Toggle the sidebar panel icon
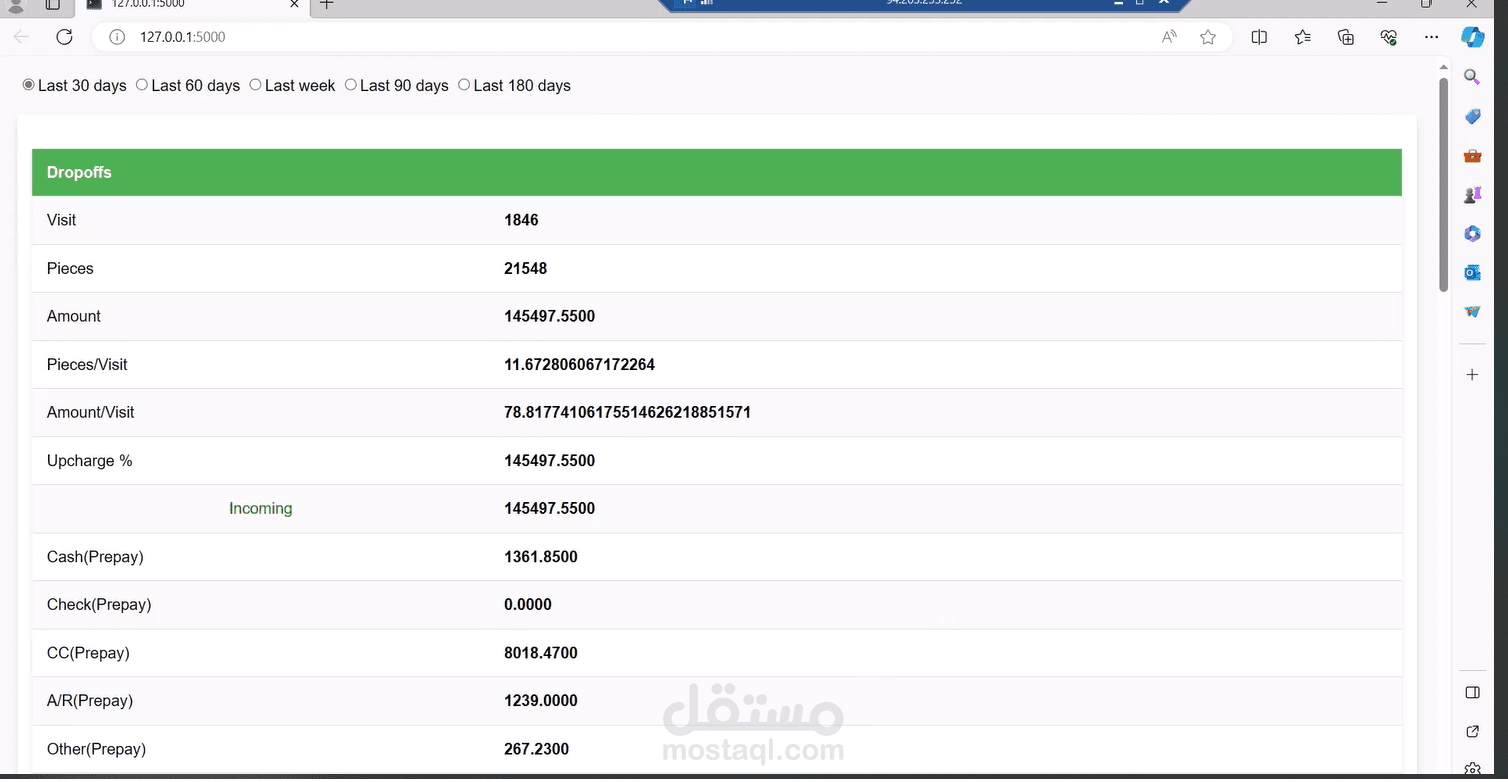This screenshot has height=782, width=1508. pos(1472,693)
